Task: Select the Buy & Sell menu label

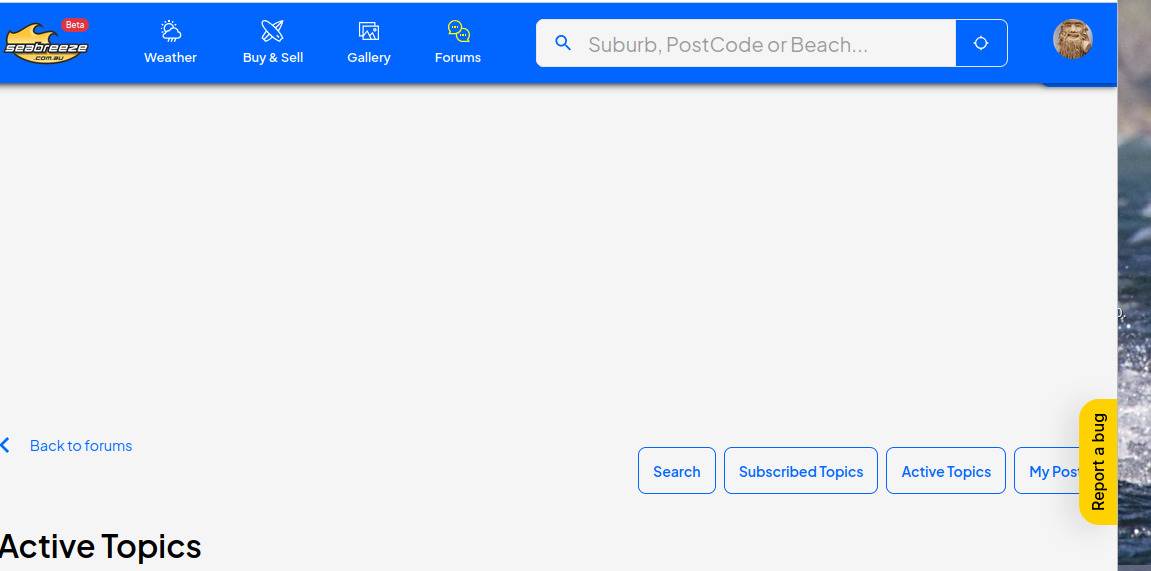Action: [x=273, y=57]
